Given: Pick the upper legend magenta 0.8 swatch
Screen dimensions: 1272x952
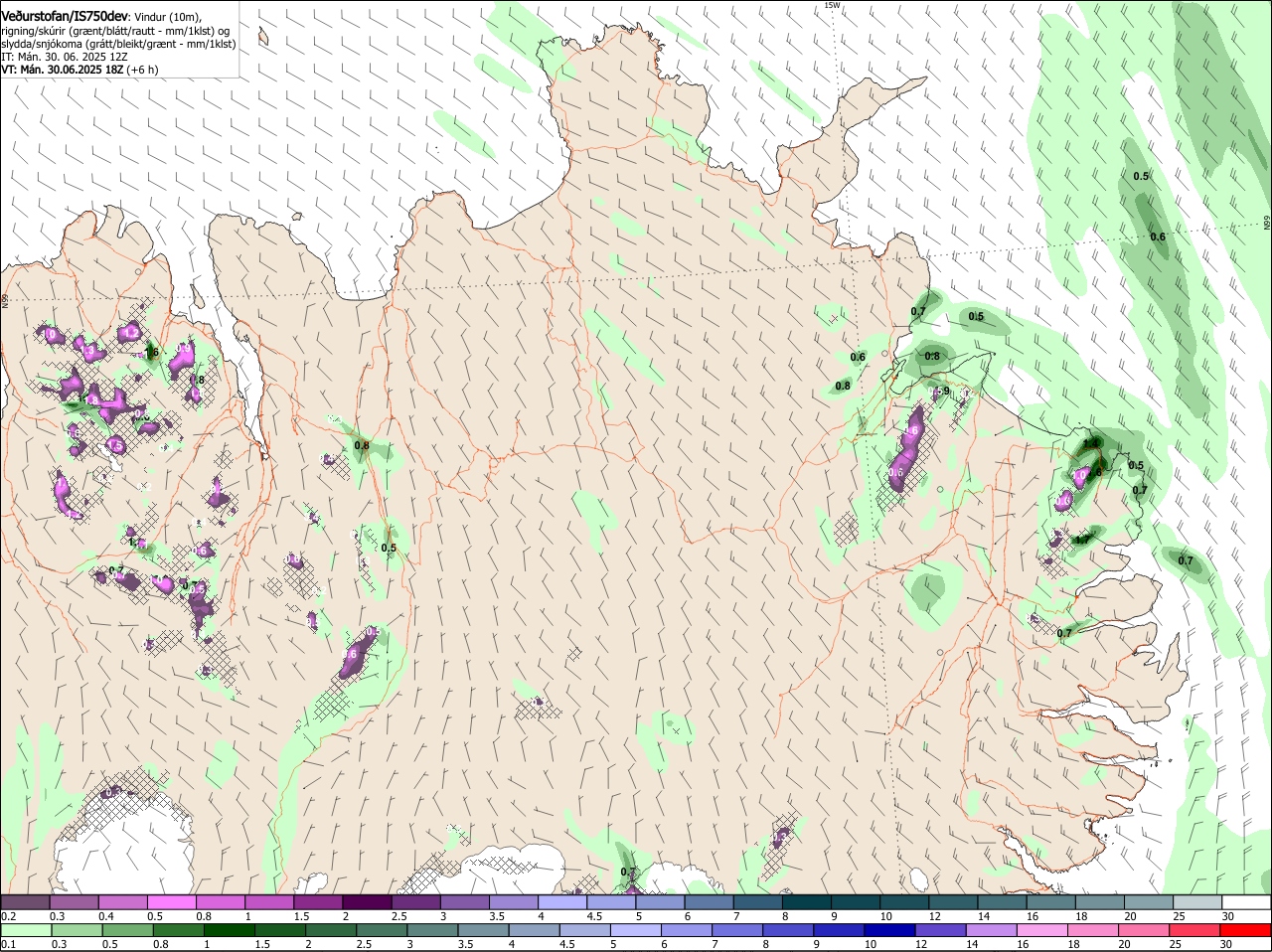Looking at the screenshot, I should click(220, 902).
